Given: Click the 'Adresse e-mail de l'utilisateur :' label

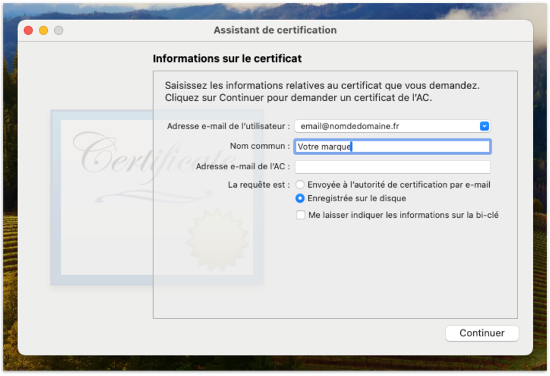Looking at the screenshot, I should 228,126.
